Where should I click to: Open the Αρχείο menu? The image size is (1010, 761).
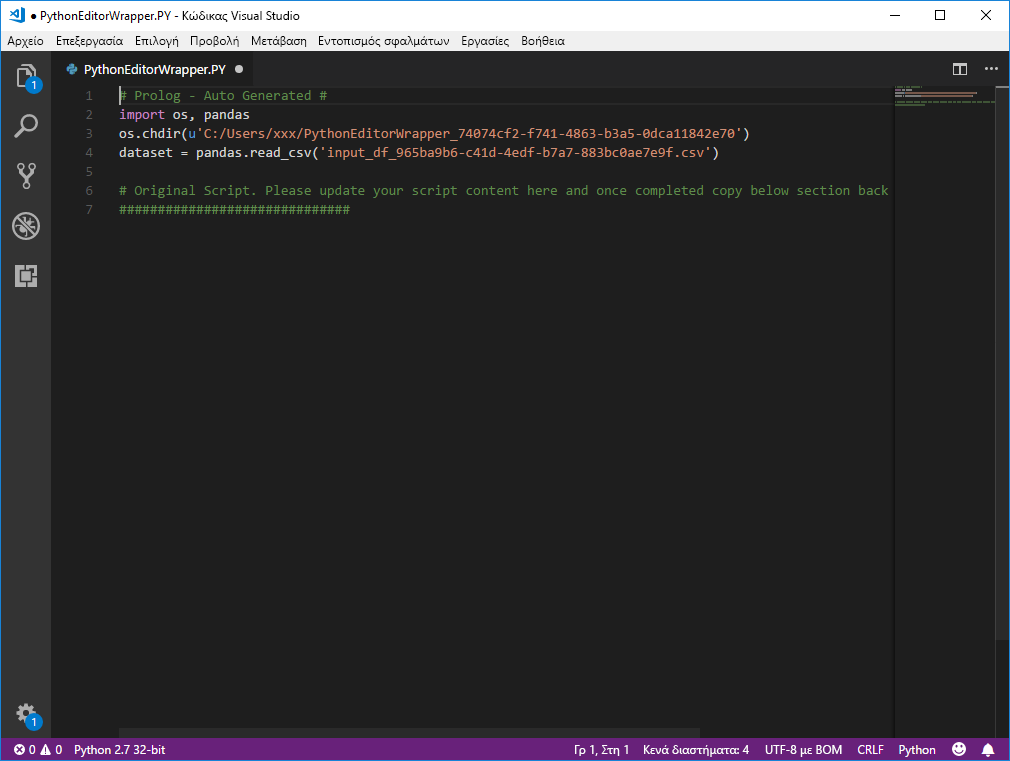pyautogui.click(x=26, y=41)
